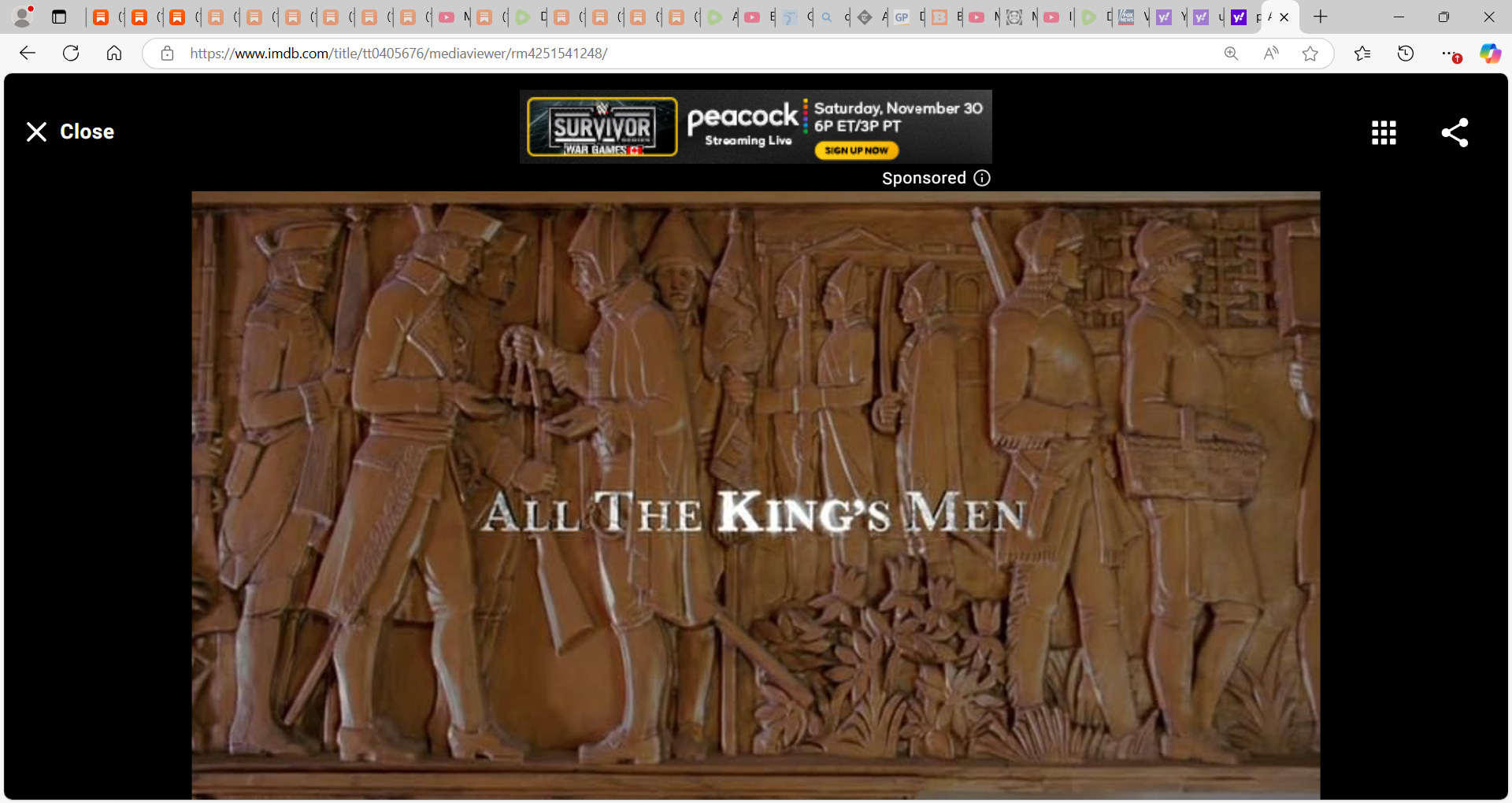1512x803 pixels.
Task: Open the Copilot sidebar
Action: [1490, 54]
